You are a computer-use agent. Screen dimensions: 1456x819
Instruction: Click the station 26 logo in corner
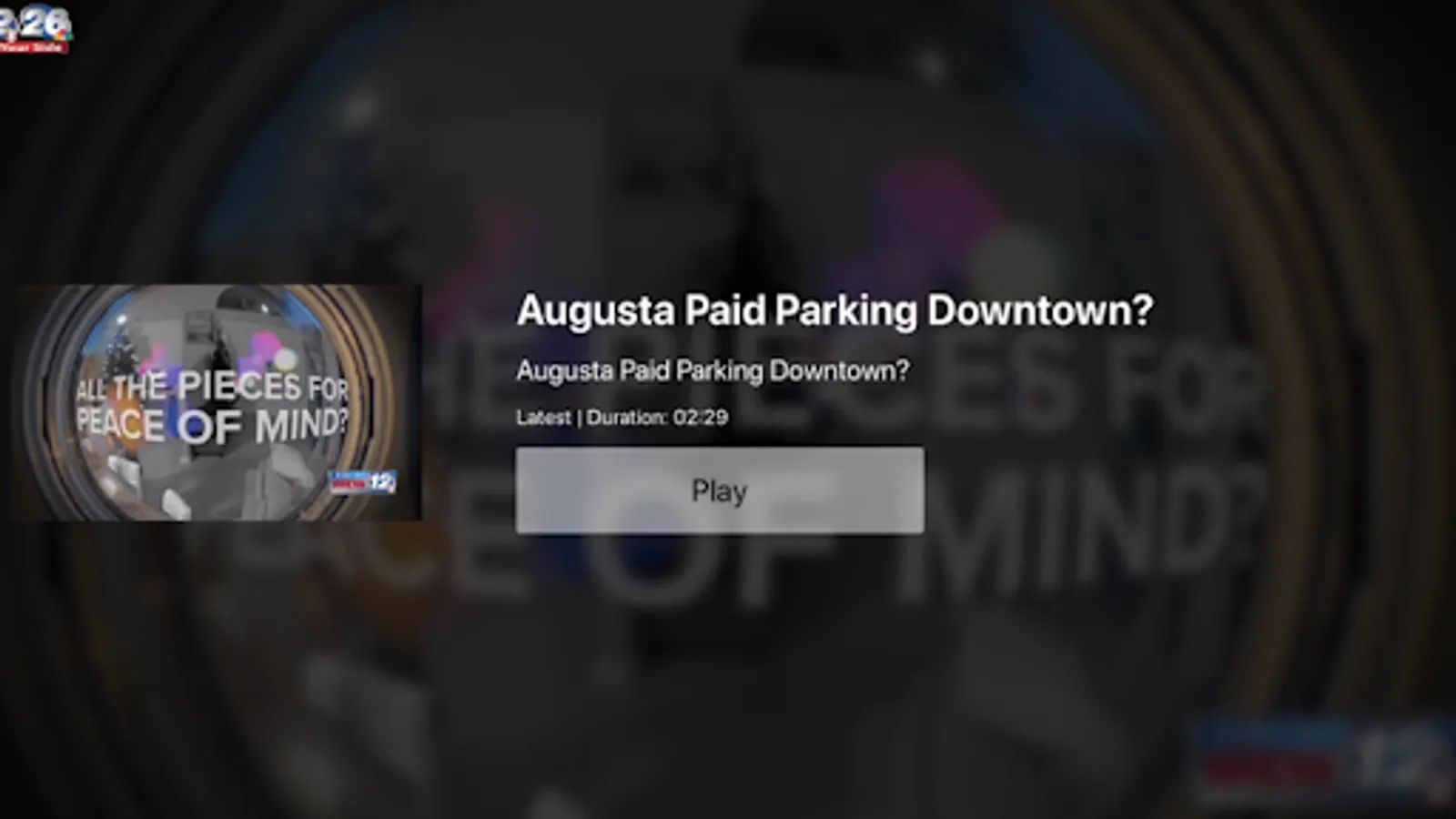35,27
